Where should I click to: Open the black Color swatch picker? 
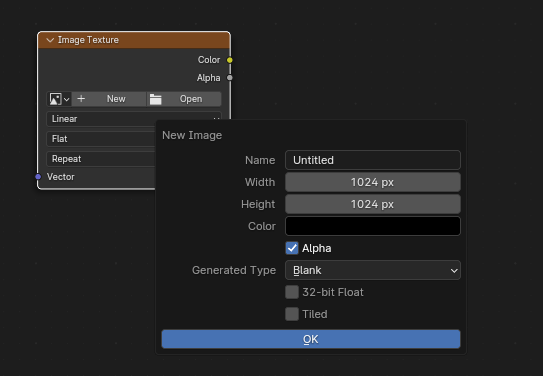coord(373,226)
